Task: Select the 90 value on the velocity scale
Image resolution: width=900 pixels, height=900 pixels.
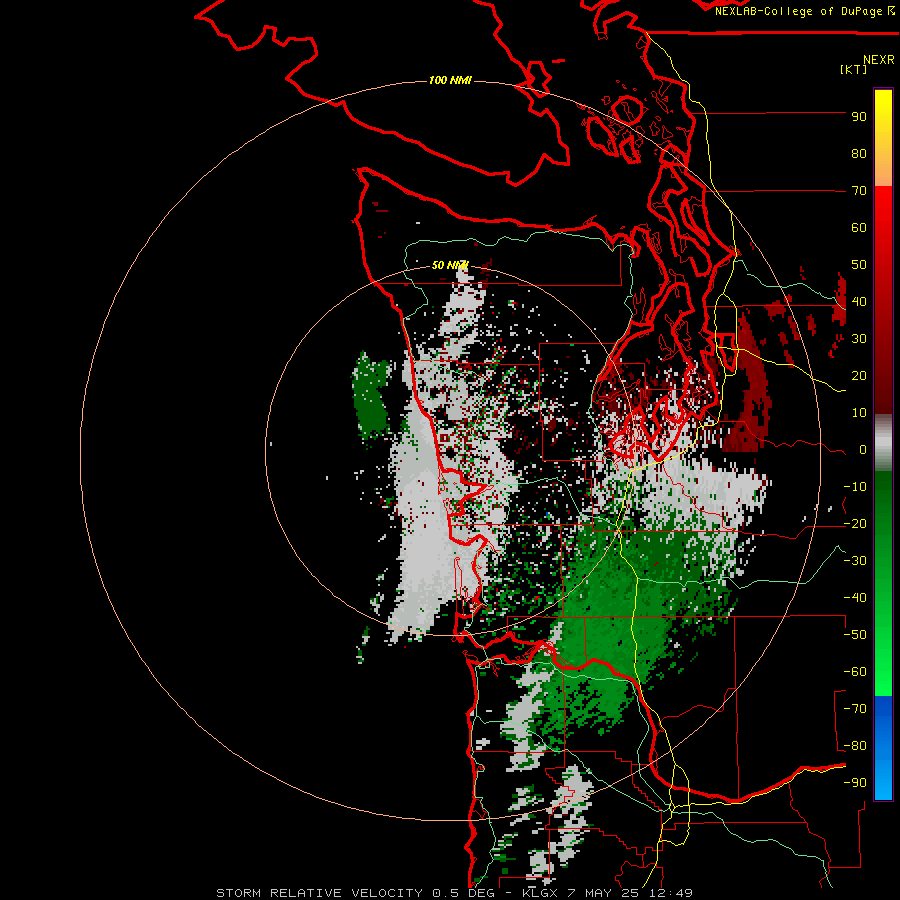Action: (x=859, y=117)
